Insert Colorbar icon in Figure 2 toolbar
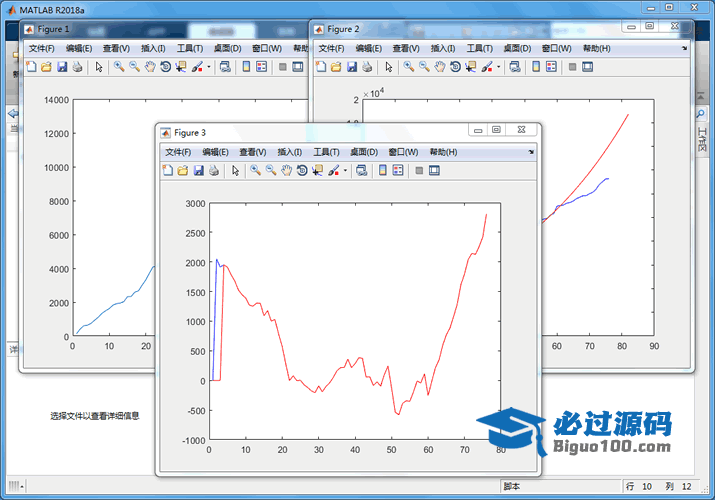 (x=536, y=67)
